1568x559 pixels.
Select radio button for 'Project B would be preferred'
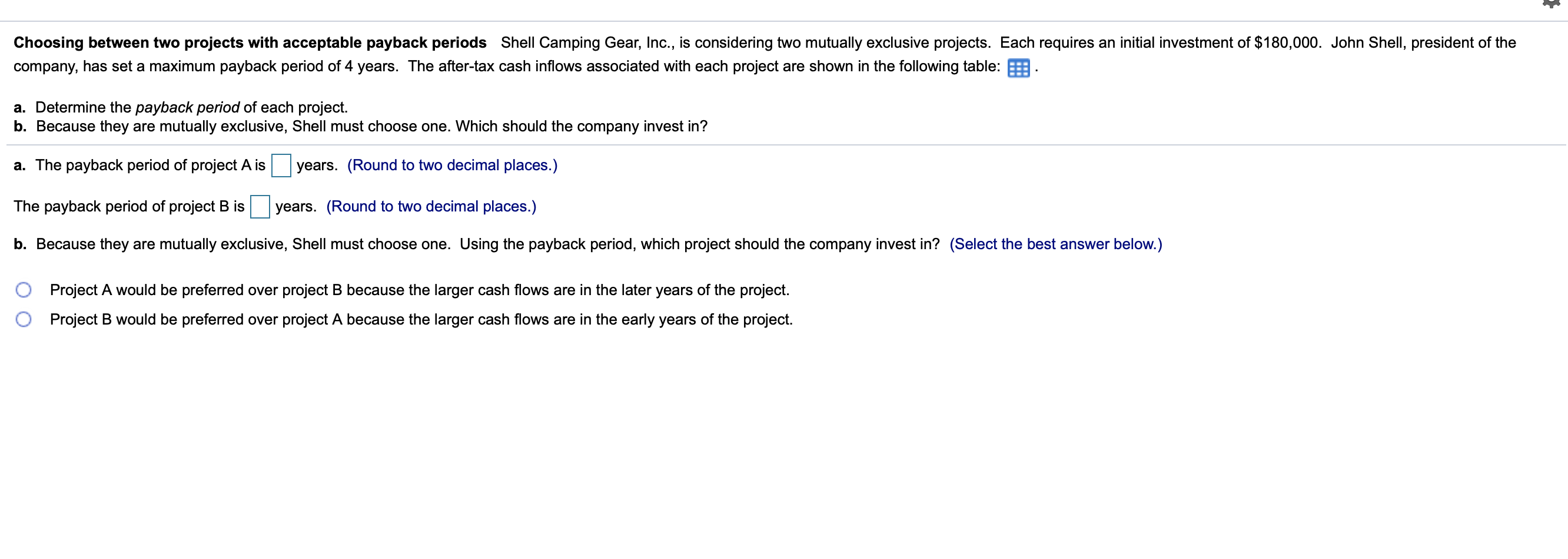click(24, 319)
